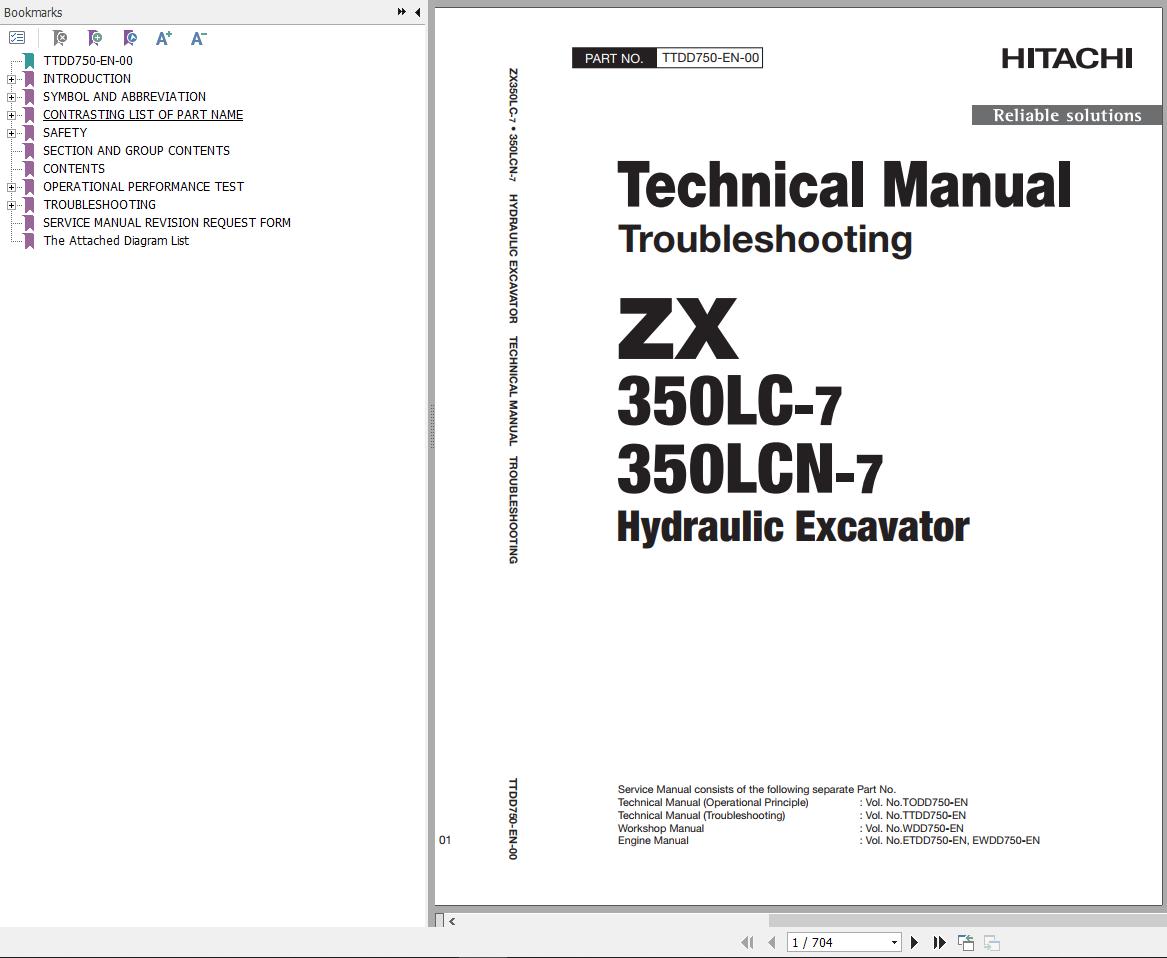Screen dimensions: 1167x958
Task: Click the 'Reliable solutions' banner
Action: [x=1067, y=115]
